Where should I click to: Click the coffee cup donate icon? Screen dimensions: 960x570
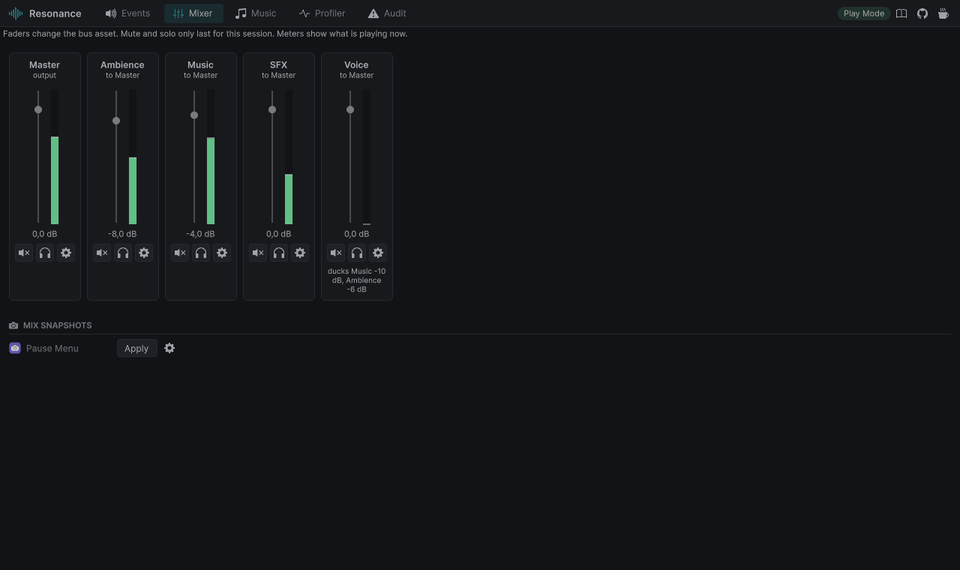coord(943,13)
